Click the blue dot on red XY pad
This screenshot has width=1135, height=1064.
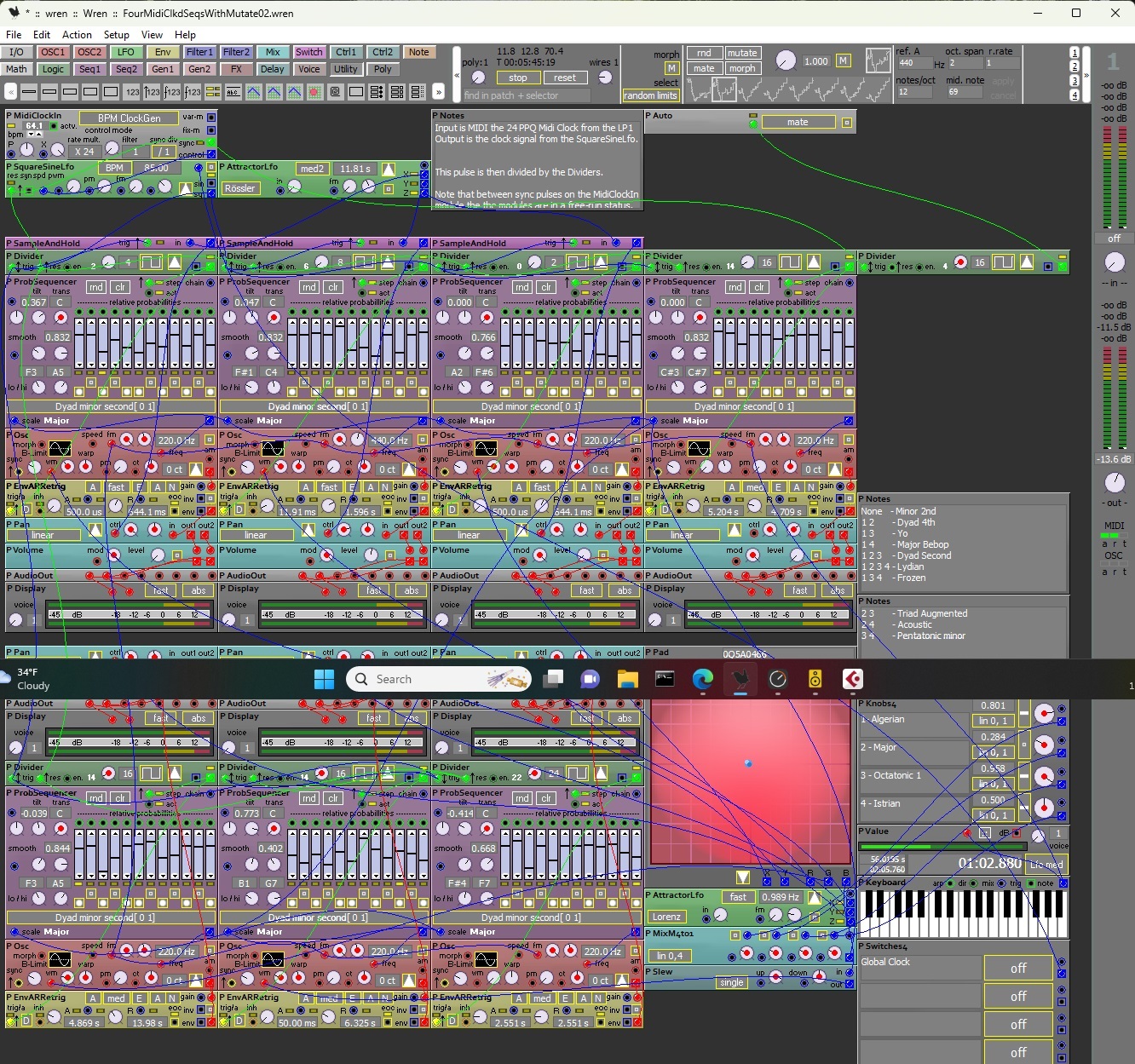pos(748,763)
